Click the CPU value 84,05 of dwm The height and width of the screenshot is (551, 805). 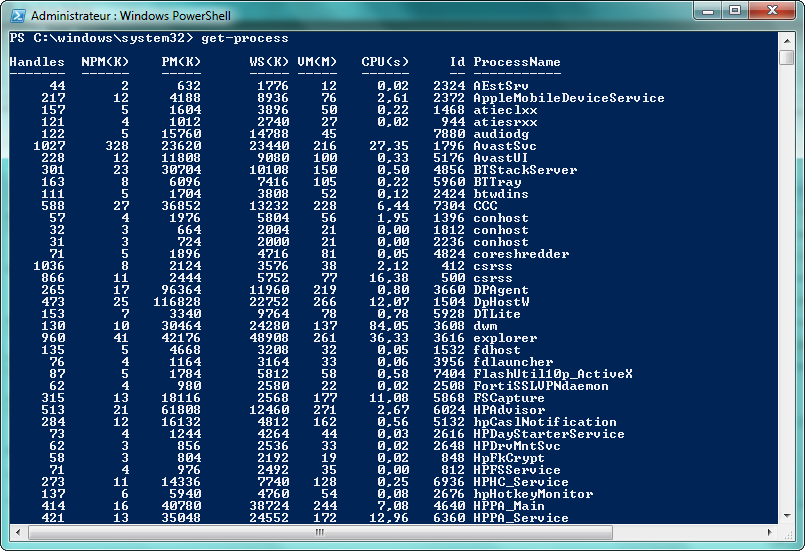pos(389,326)
